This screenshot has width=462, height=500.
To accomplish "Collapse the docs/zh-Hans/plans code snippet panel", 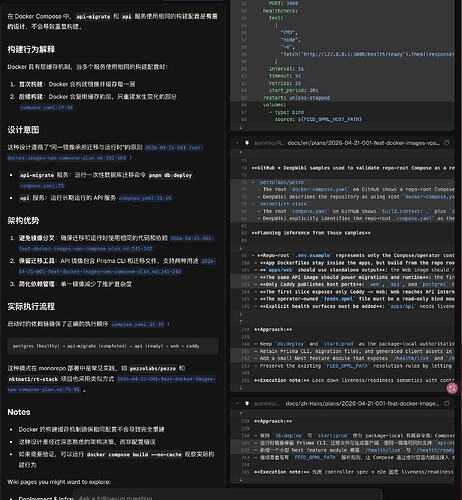I will [237, 403].
